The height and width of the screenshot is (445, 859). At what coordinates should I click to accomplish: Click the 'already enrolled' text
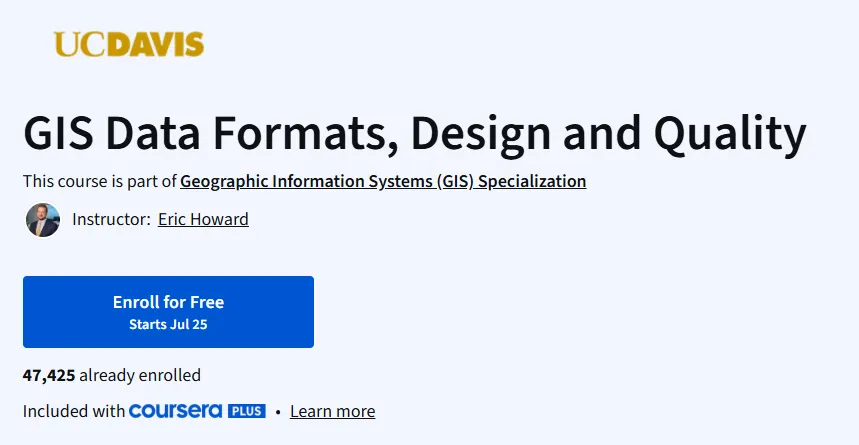(x=140, y=375)
